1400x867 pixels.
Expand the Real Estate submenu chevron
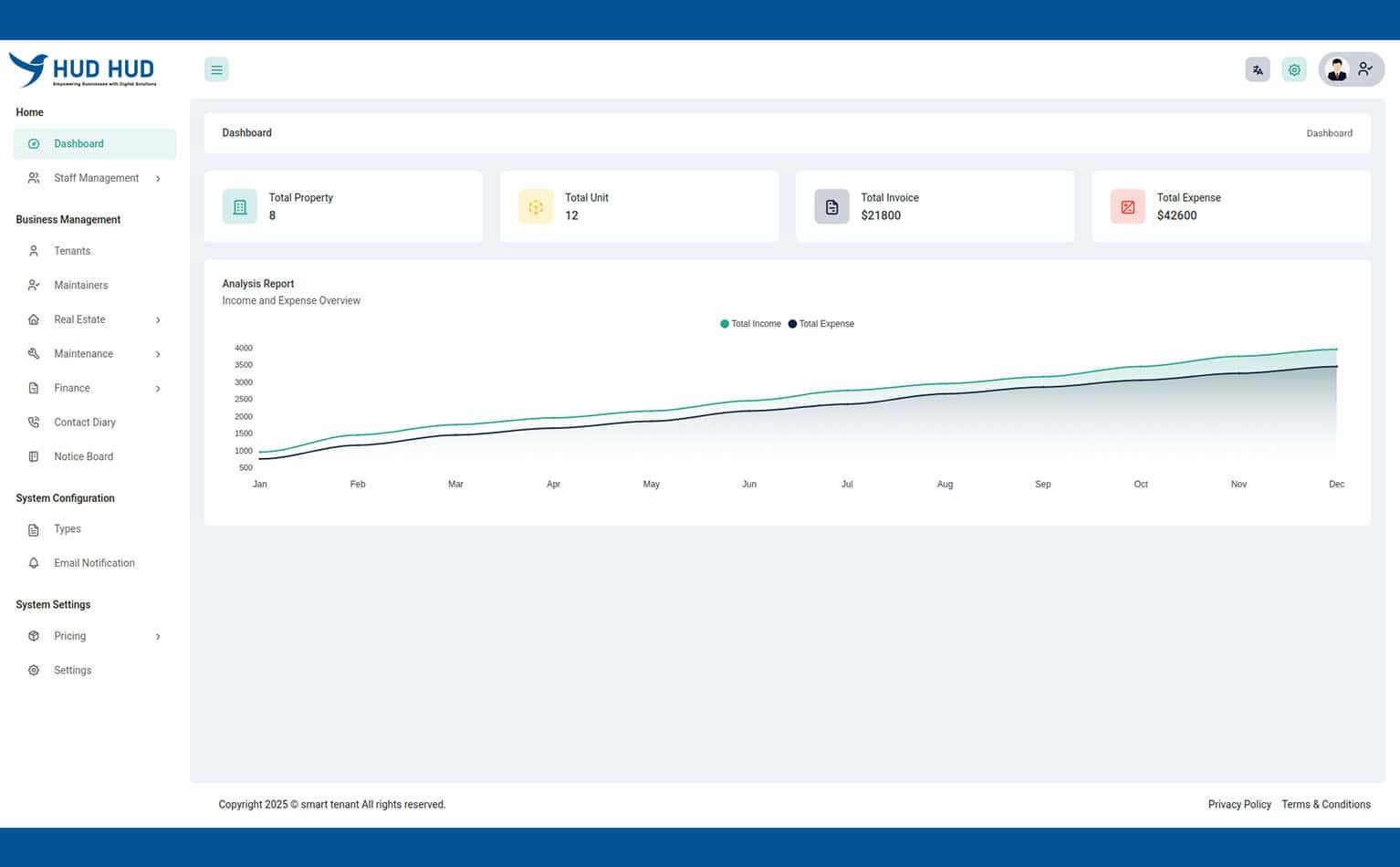pos(158,320)
